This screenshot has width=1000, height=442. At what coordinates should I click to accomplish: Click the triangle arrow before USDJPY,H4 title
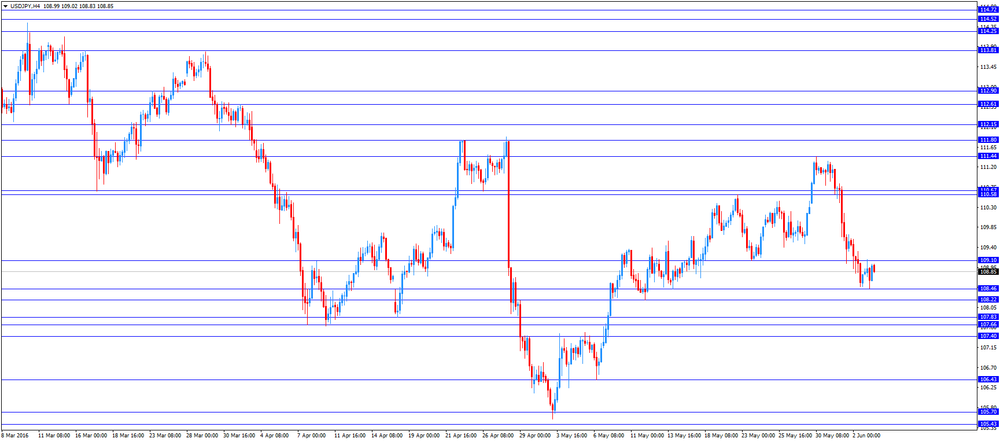click(x=6, y=5)
